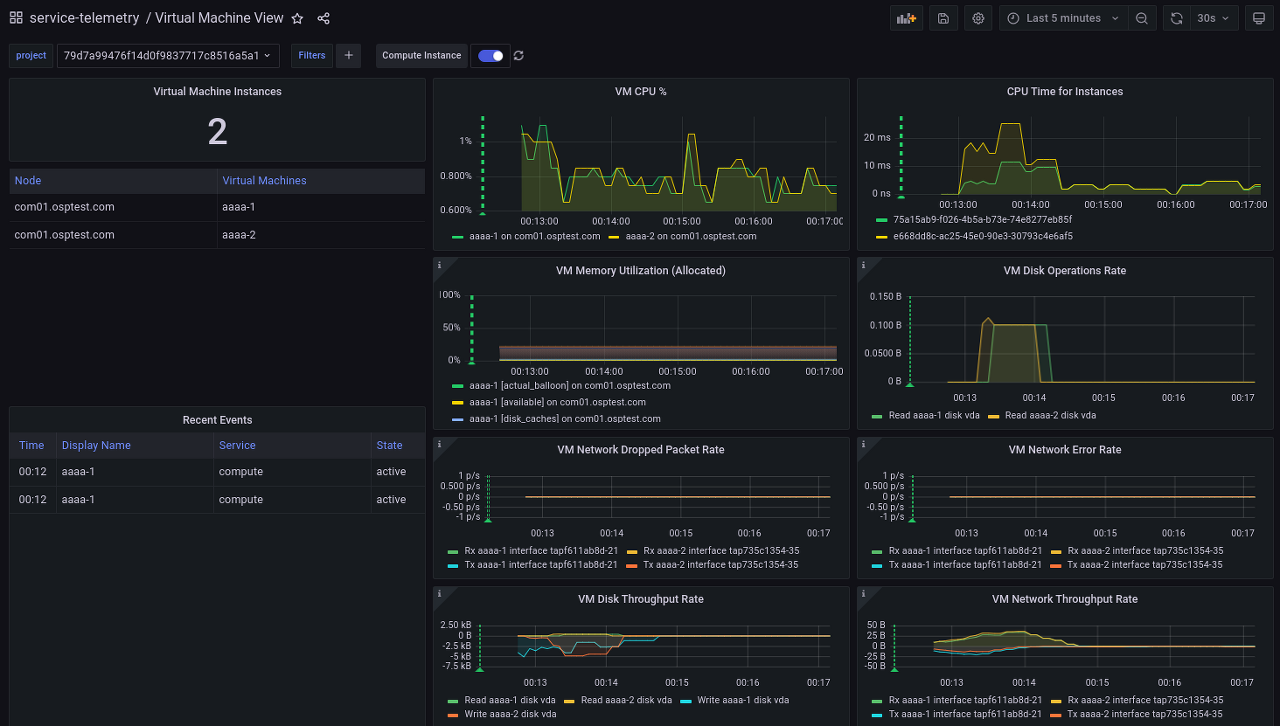The image size is (1280, 726).
Task: Open CPU Time for Instances panel menu
Action: point(1065,91)
